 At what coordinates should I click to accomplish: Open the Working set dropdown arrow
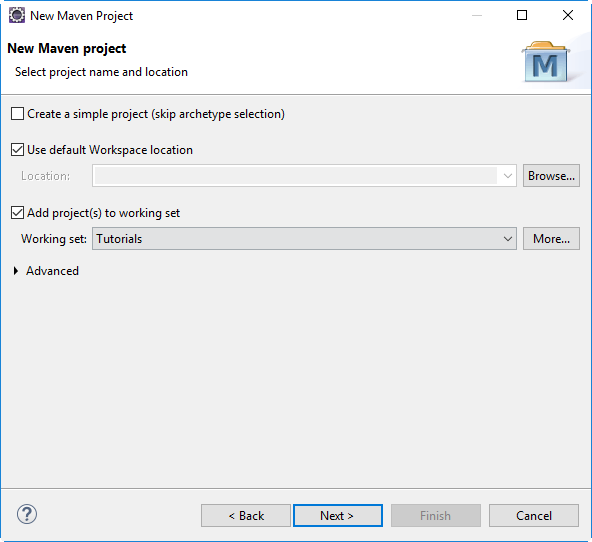pos(507,239)
